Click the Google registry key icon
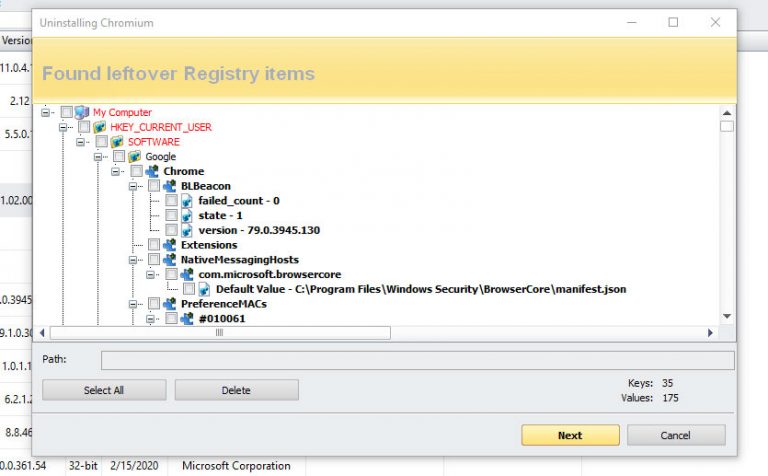The width and height of the screenshot is (768, 476). coord(135,157)
